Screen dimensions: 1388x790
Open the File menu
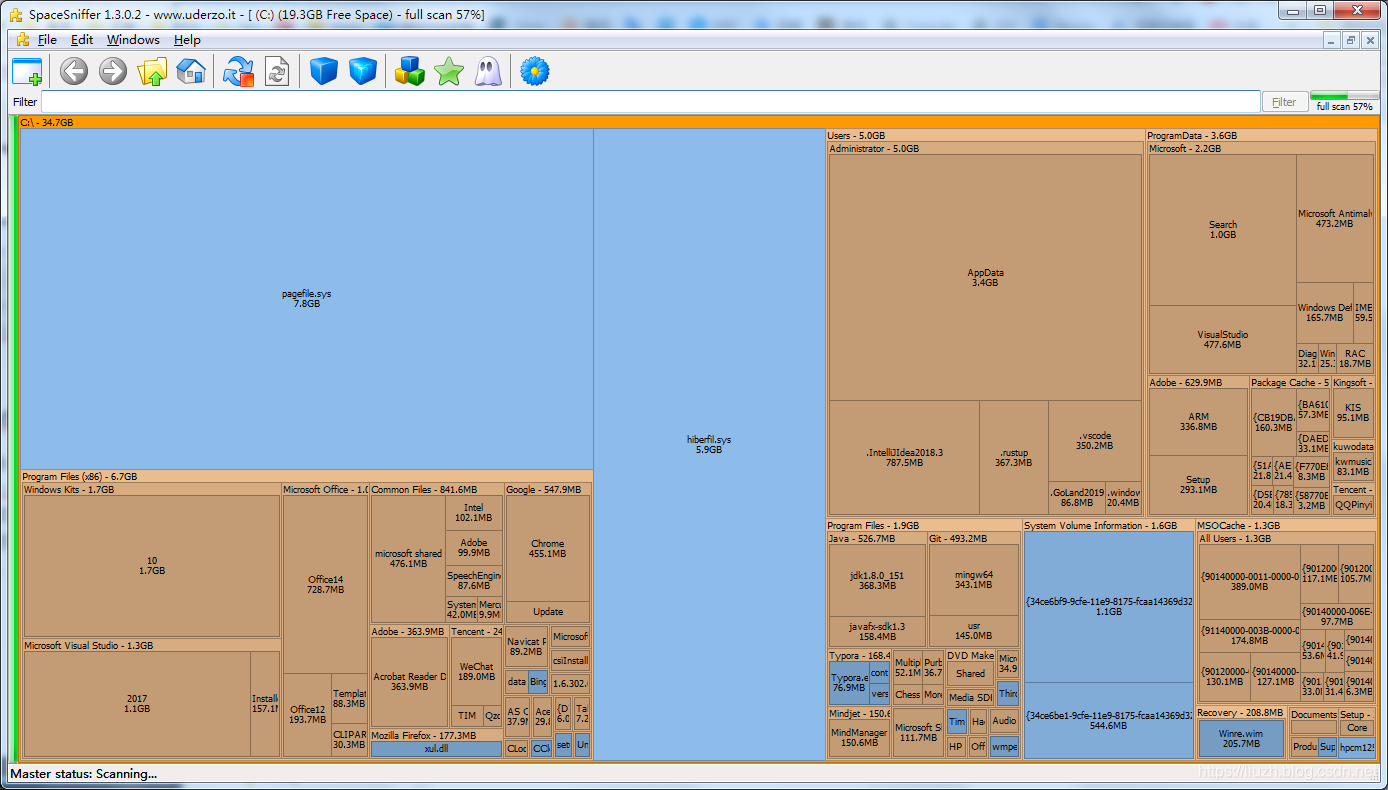47,40
